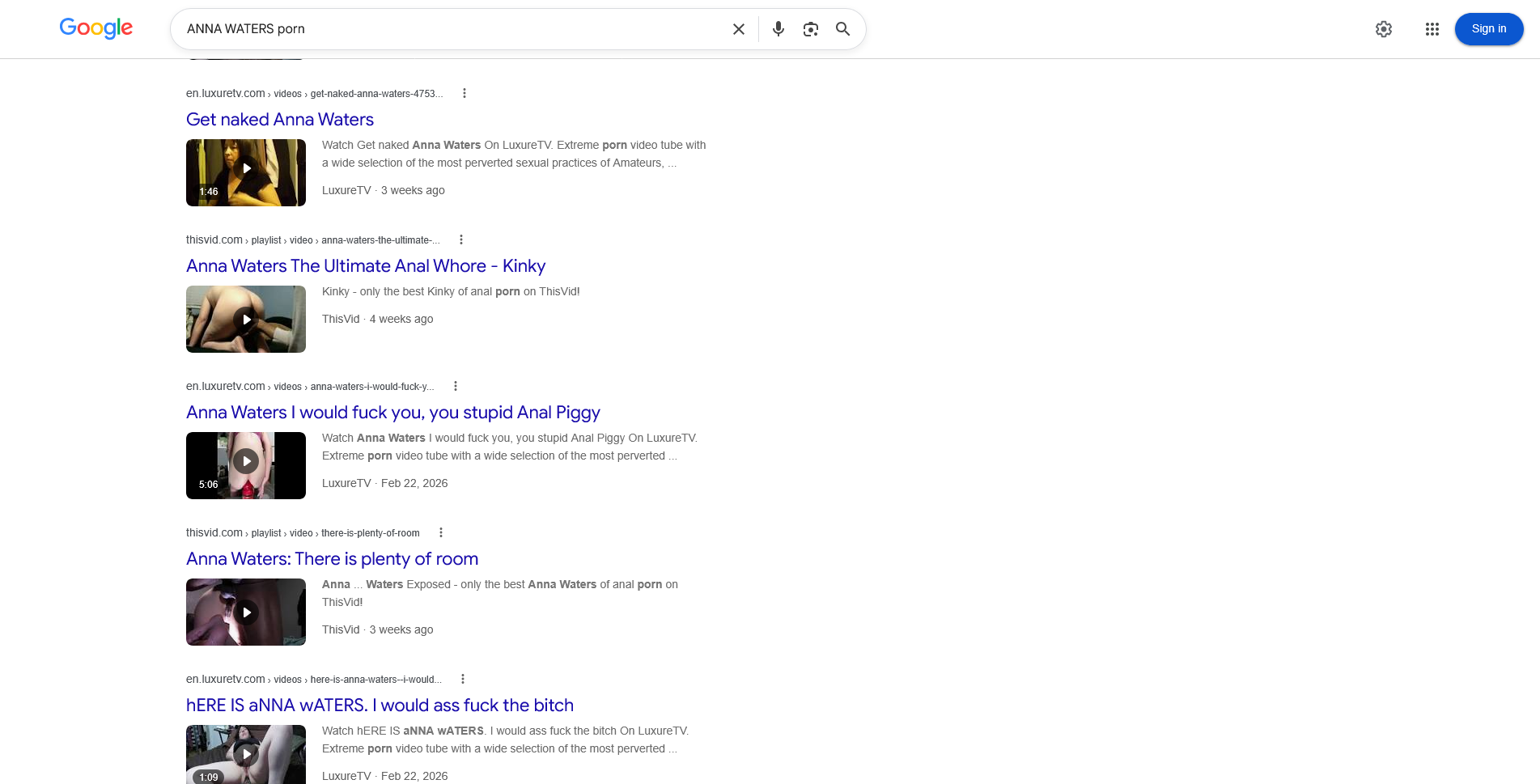Open the result title above the 1:09 video
The width and height of the screenshot is (1540, 784).
tap(380, 706)
